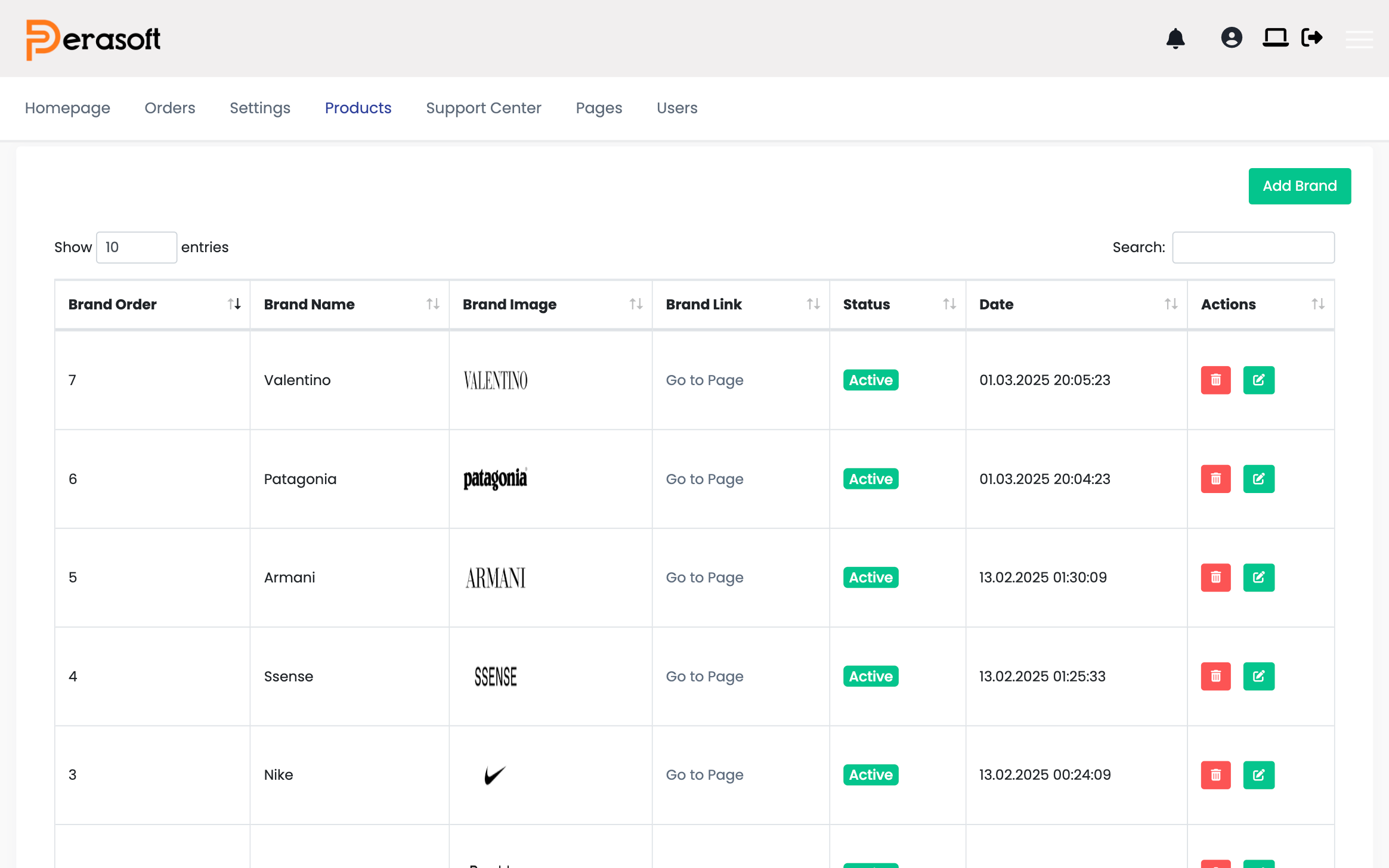Click the Active badge for Valentino
Viewport: 1389px width, 868px height.
(x=871, y=380)
